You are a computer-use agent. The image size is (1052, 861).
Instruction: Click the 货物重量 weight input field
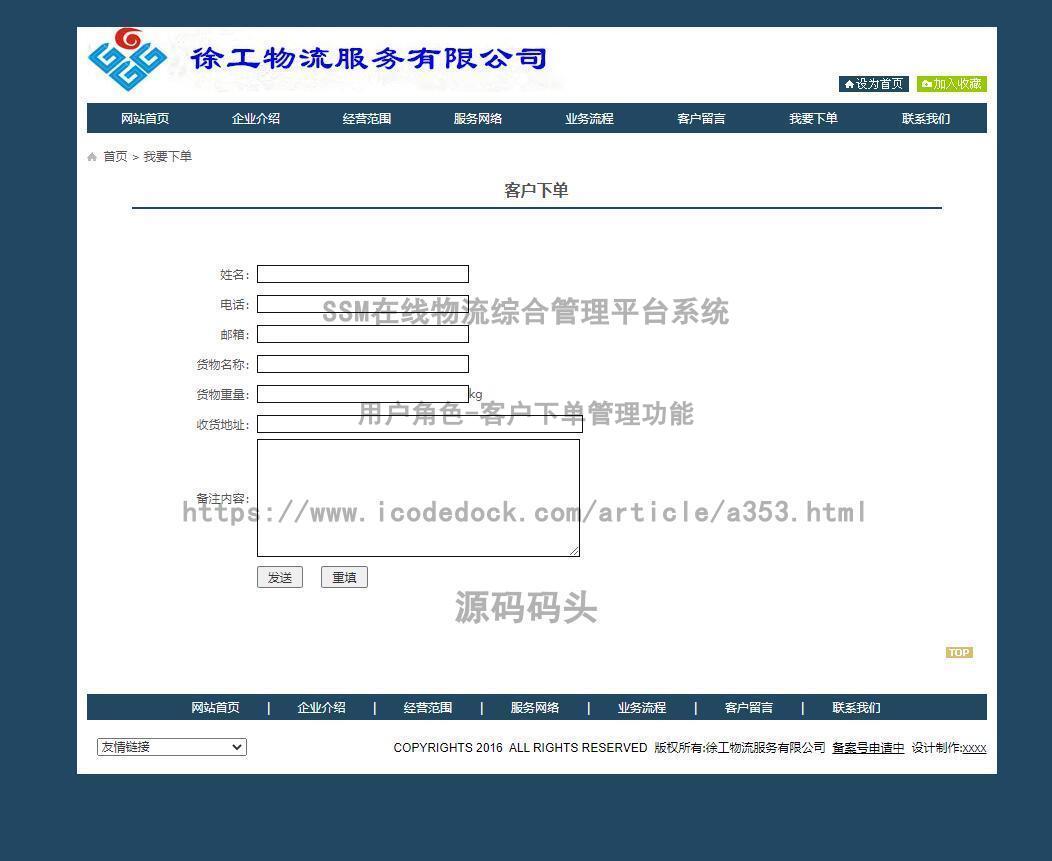(362, 394)
